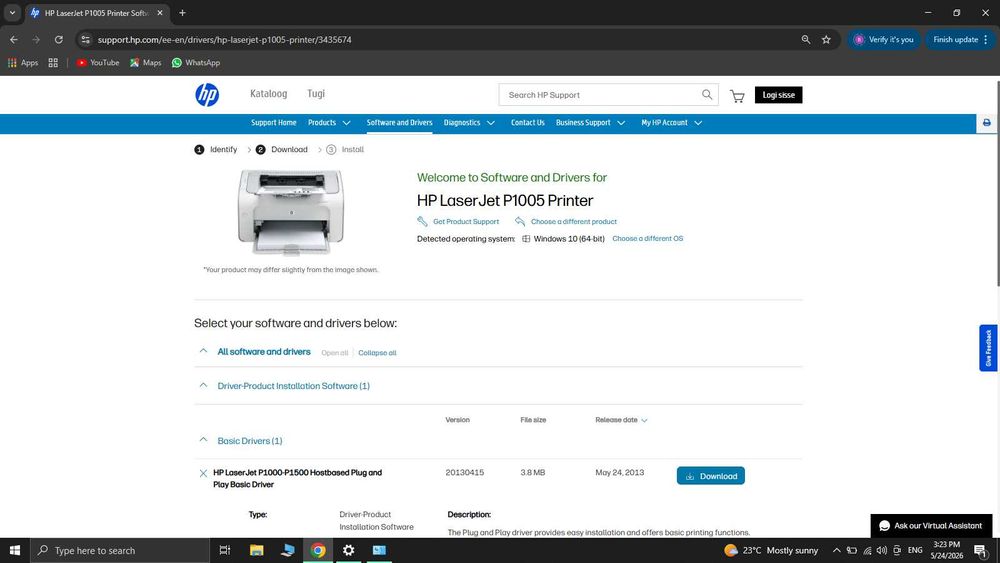This screenshot has width=1000, height=563.
Task: Click the browser address bar URL
Action: click(224, 40)
